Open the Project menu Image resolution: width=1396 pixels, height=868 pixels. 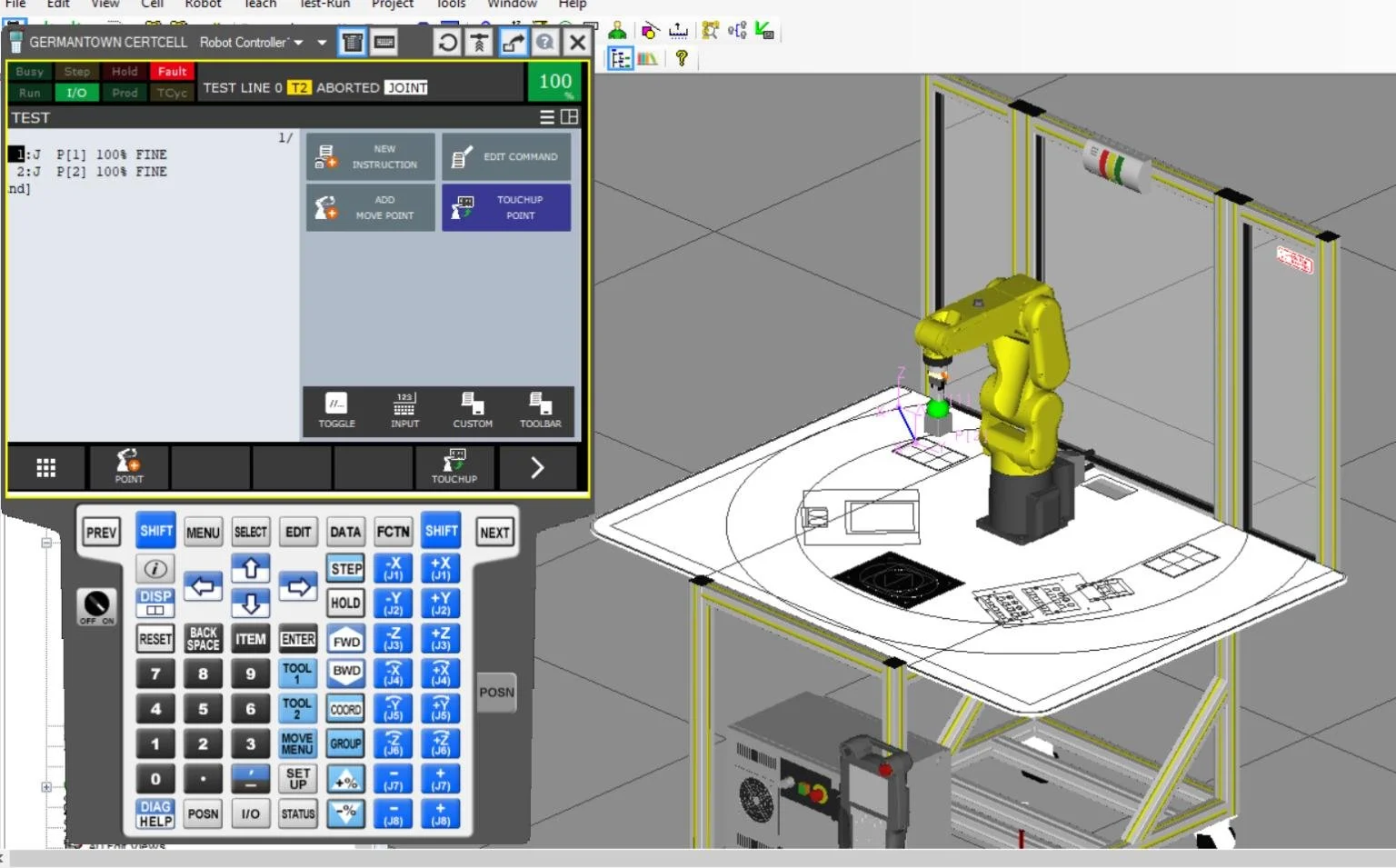point(393,5)
